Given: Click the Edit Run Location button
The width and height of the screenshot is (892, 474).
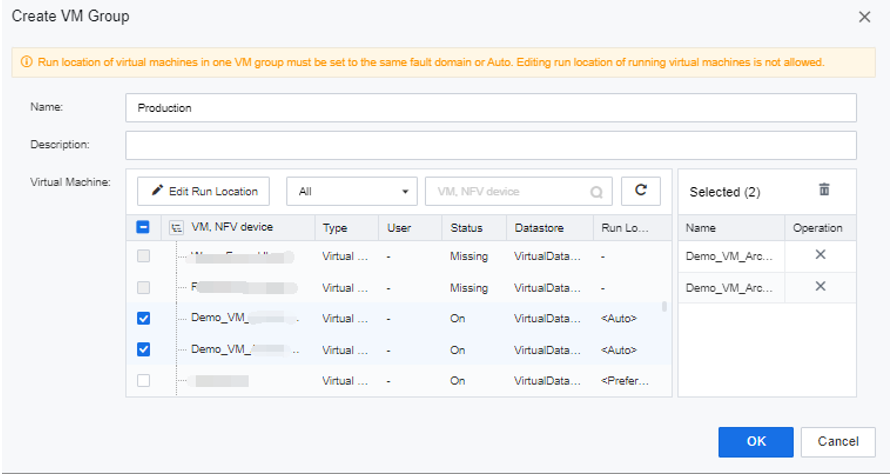Looking at the screenshot, I should click(x=204, y=191).
